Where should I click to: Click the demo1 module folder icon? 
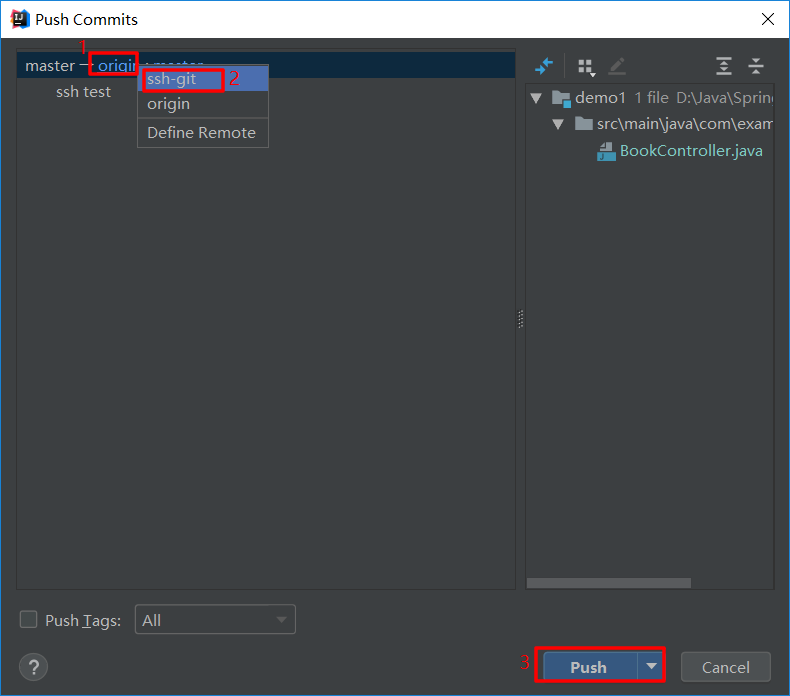pos(561,98)
